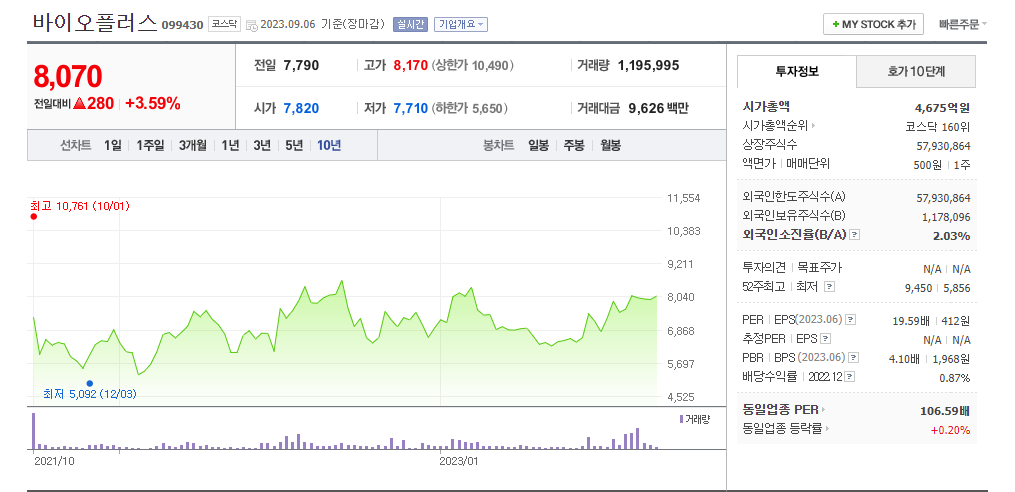This screenshot has height=492, width=1015.
Task: Click the 외국인소진율 value 2.03%
Action: [952, 236]
